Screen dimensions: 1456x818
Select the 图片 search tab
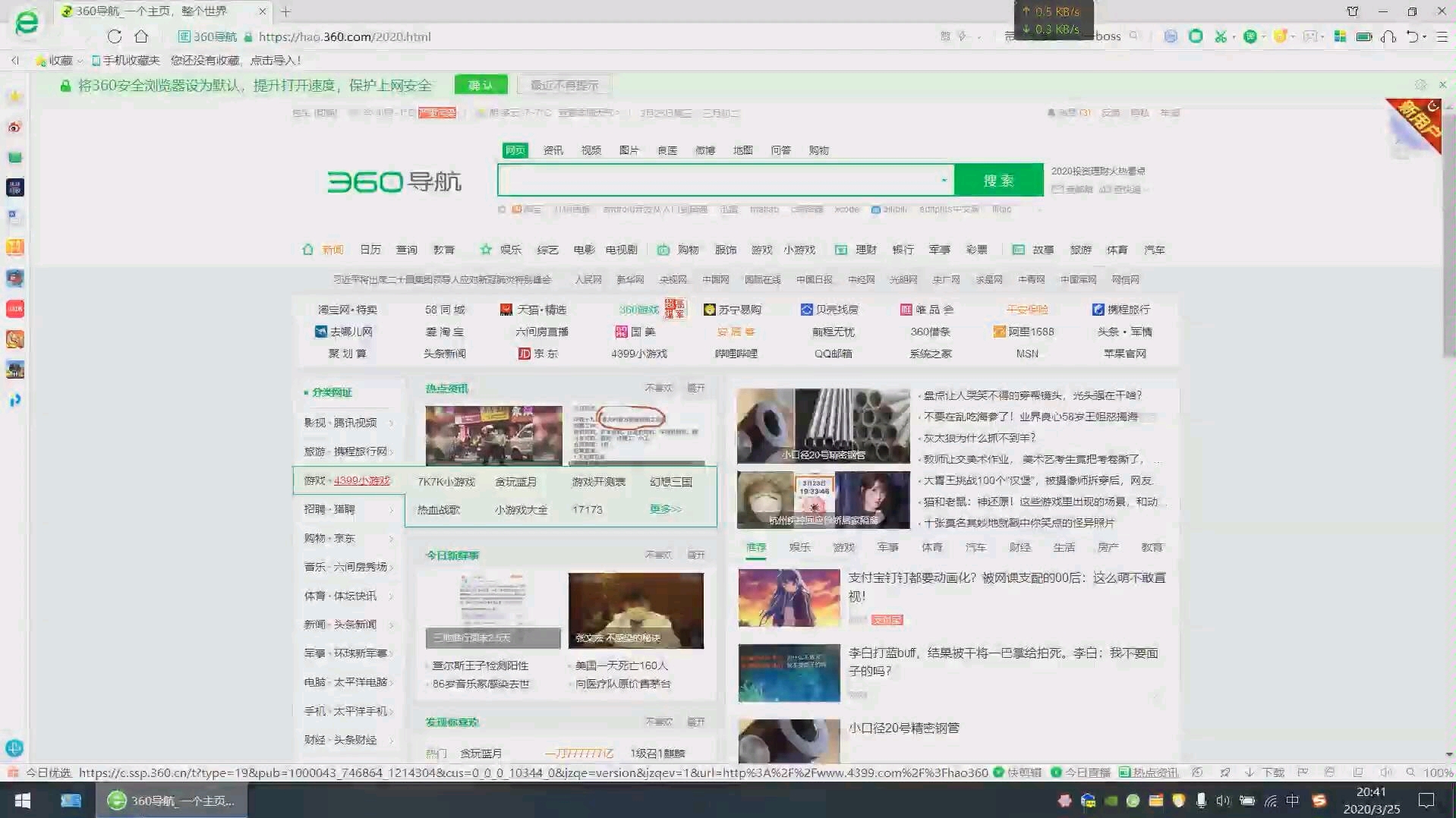(x=629, y=150)
